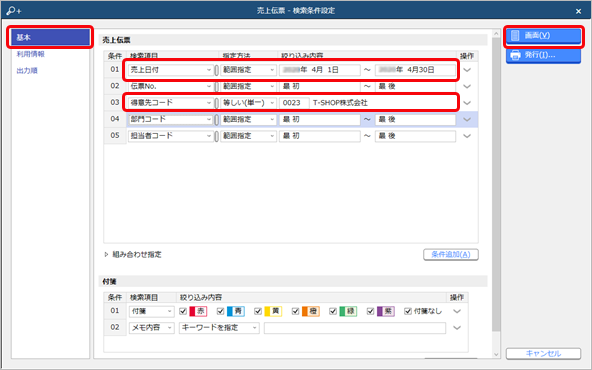592x370 pixels.
Task: Click the scrollbar up arrow
Action: [x=496, y=34]
